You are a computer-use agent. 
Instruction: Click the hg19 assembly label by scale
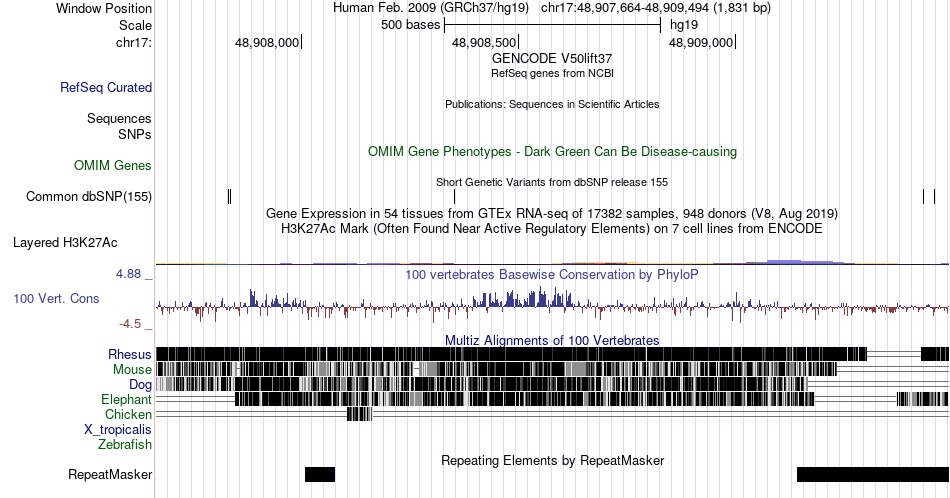(x=684, y=25)
